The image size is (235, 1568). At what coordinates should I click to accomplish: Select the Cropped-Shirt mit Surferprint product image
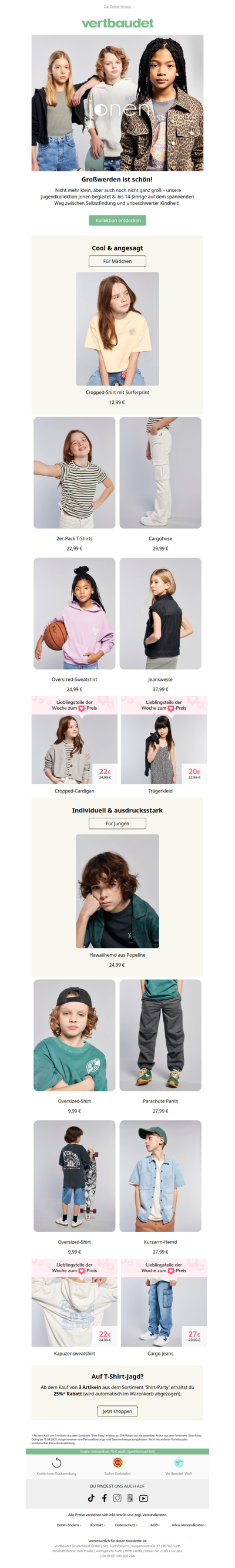click(x=117, y=329)
